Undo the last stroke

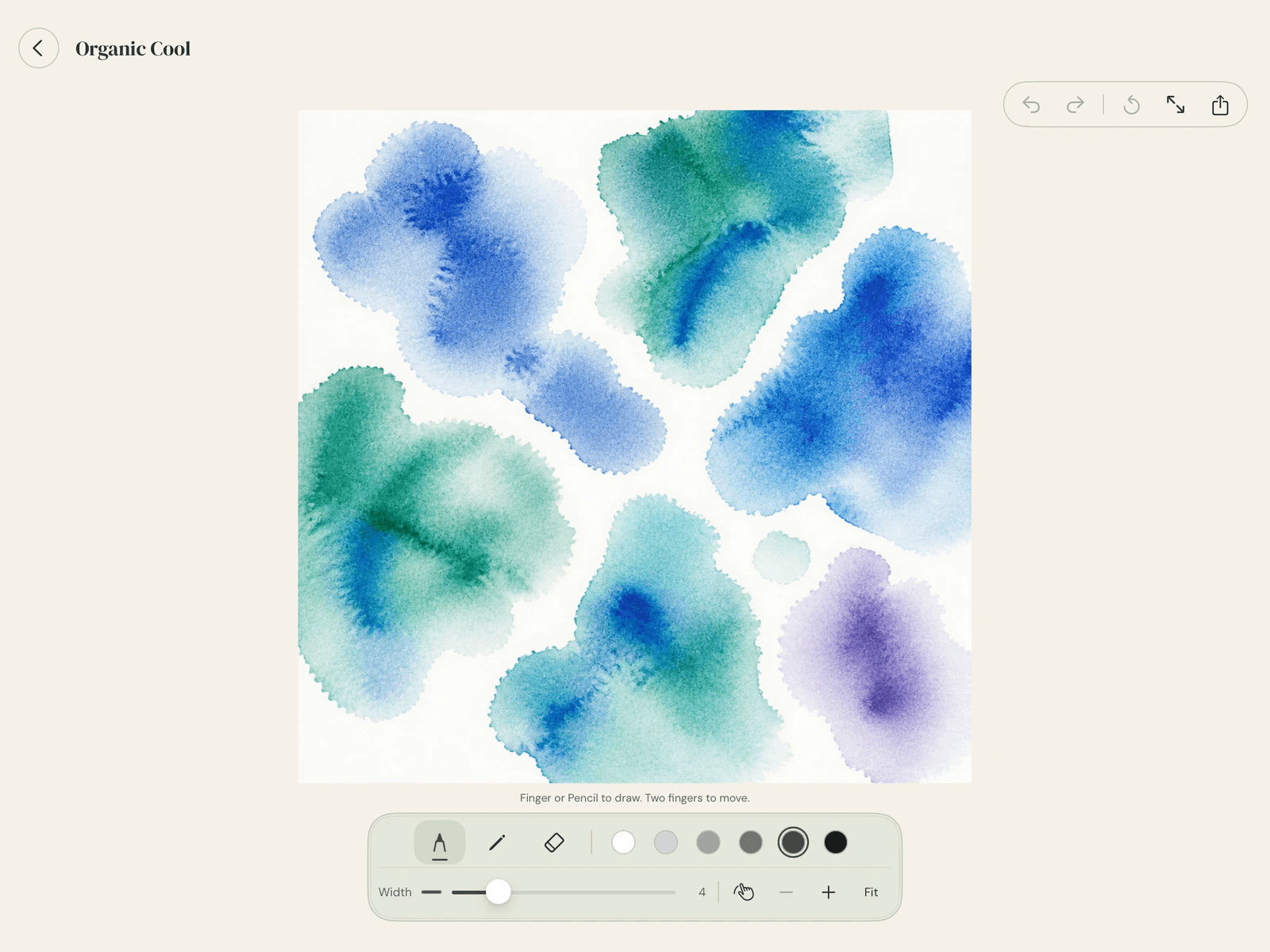[1031, 105]
